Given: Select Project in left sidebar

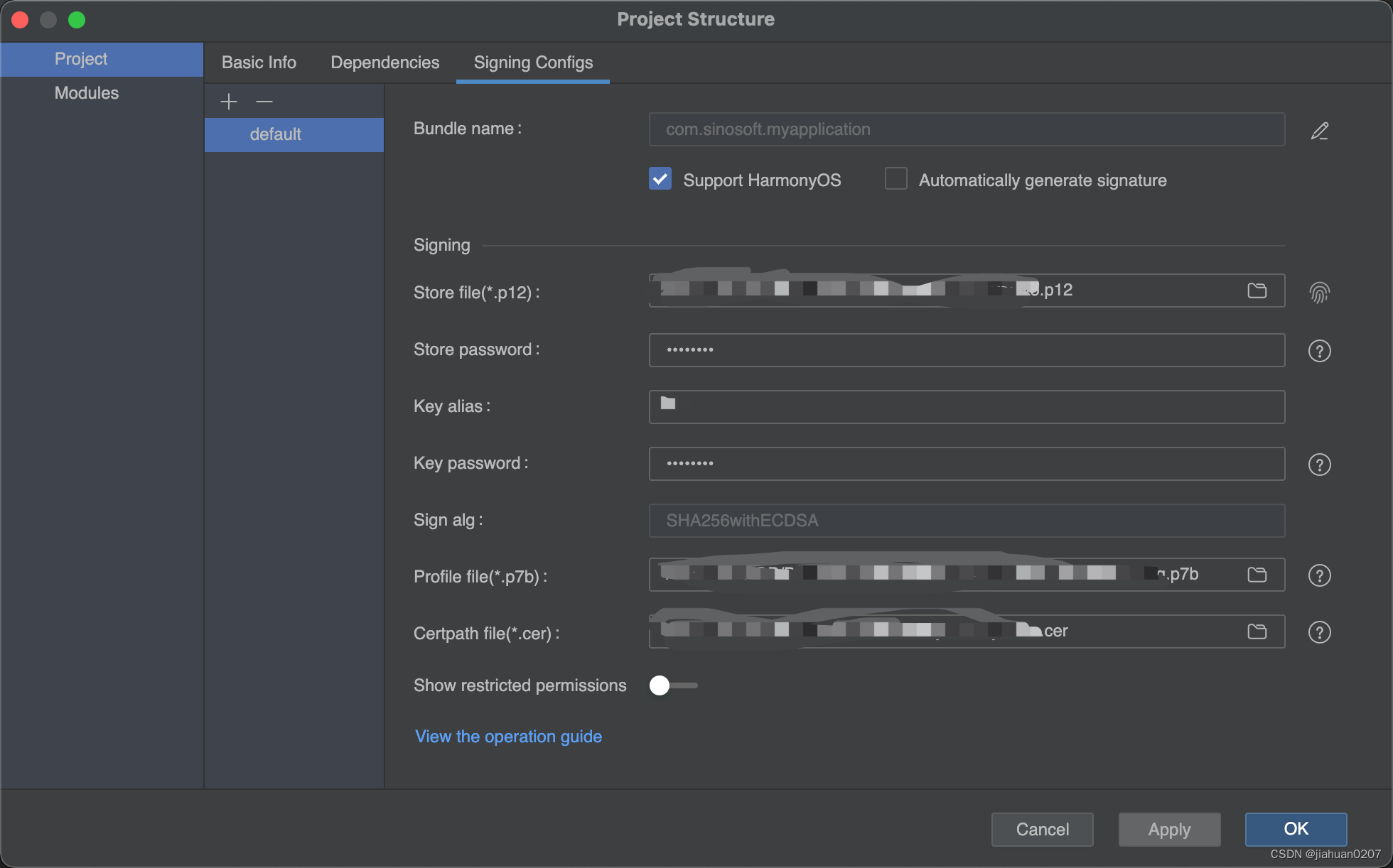Looking at the screenshot, I should coord(102,59).
